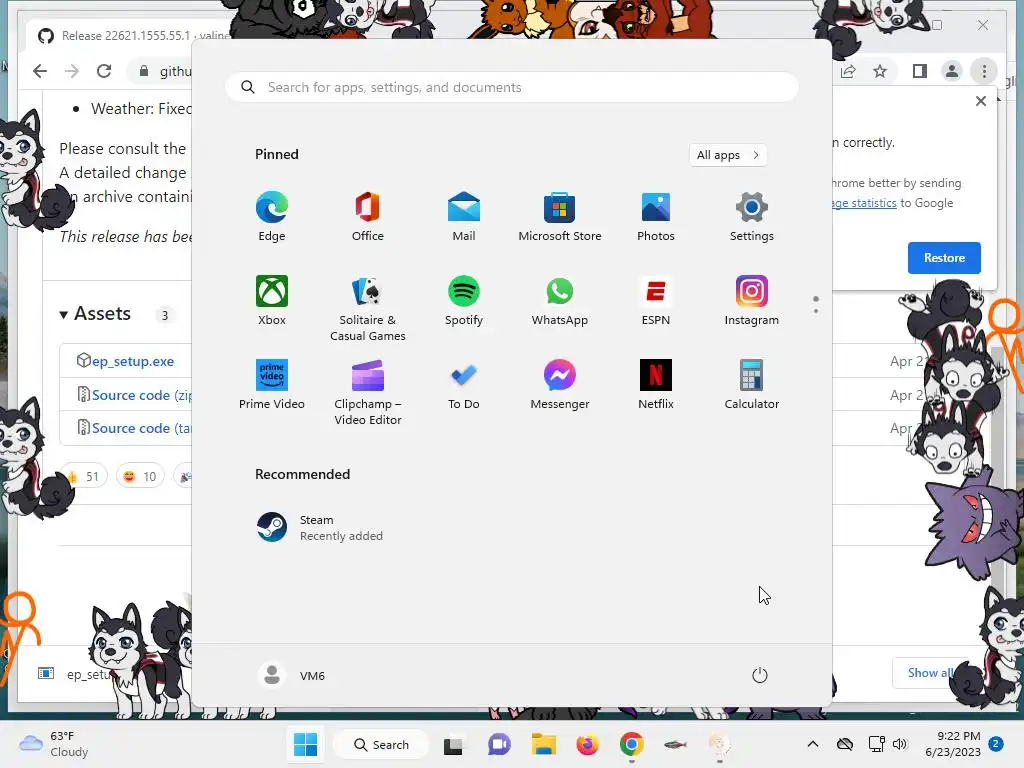Open taskbar Search box

[x=381, y=744]
